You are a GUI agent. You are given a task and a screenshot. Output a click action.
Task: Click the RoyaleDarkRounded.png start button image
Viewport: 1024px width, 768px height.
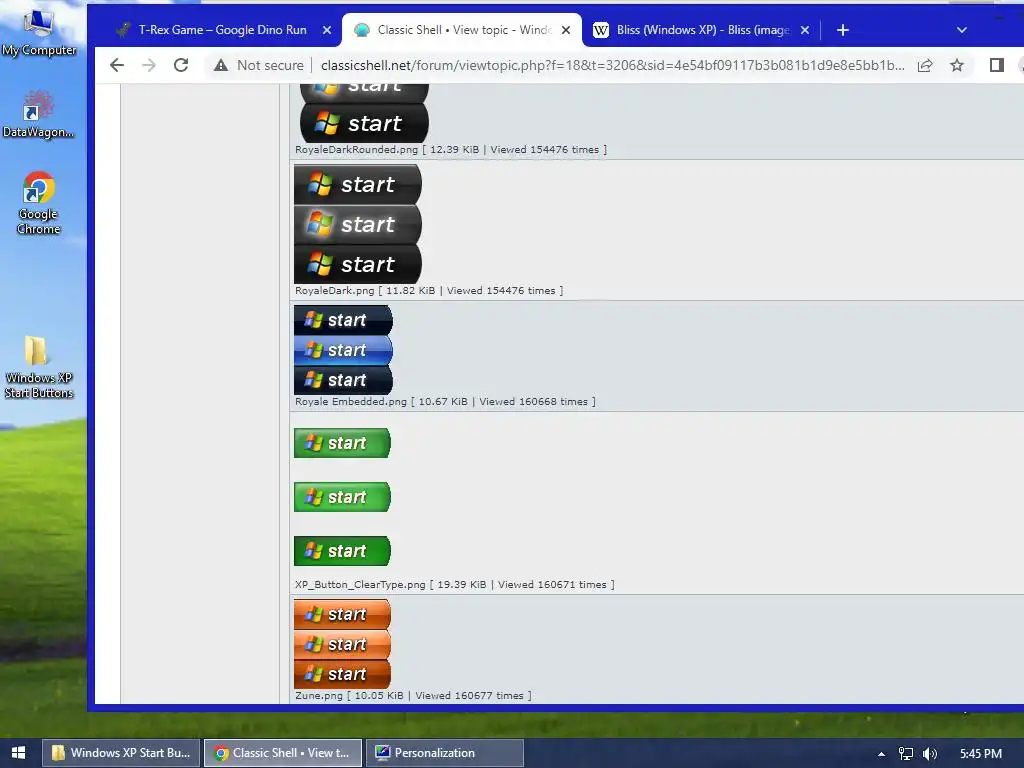click(364, 113)
